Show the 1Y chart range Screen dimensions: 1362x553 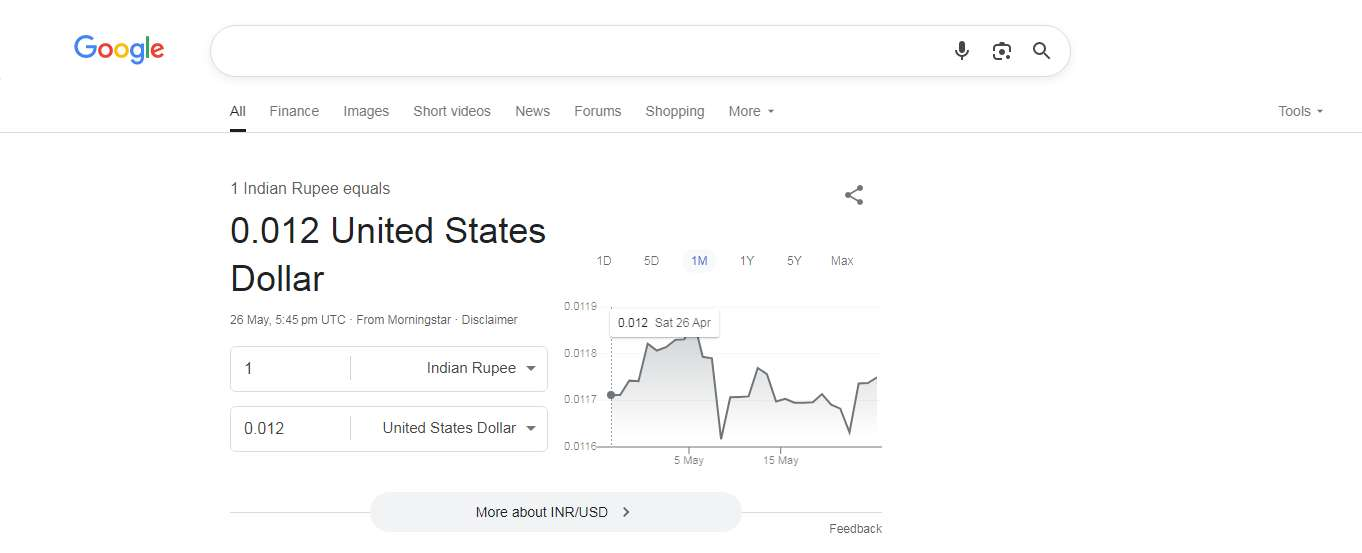tap(746, 261)
